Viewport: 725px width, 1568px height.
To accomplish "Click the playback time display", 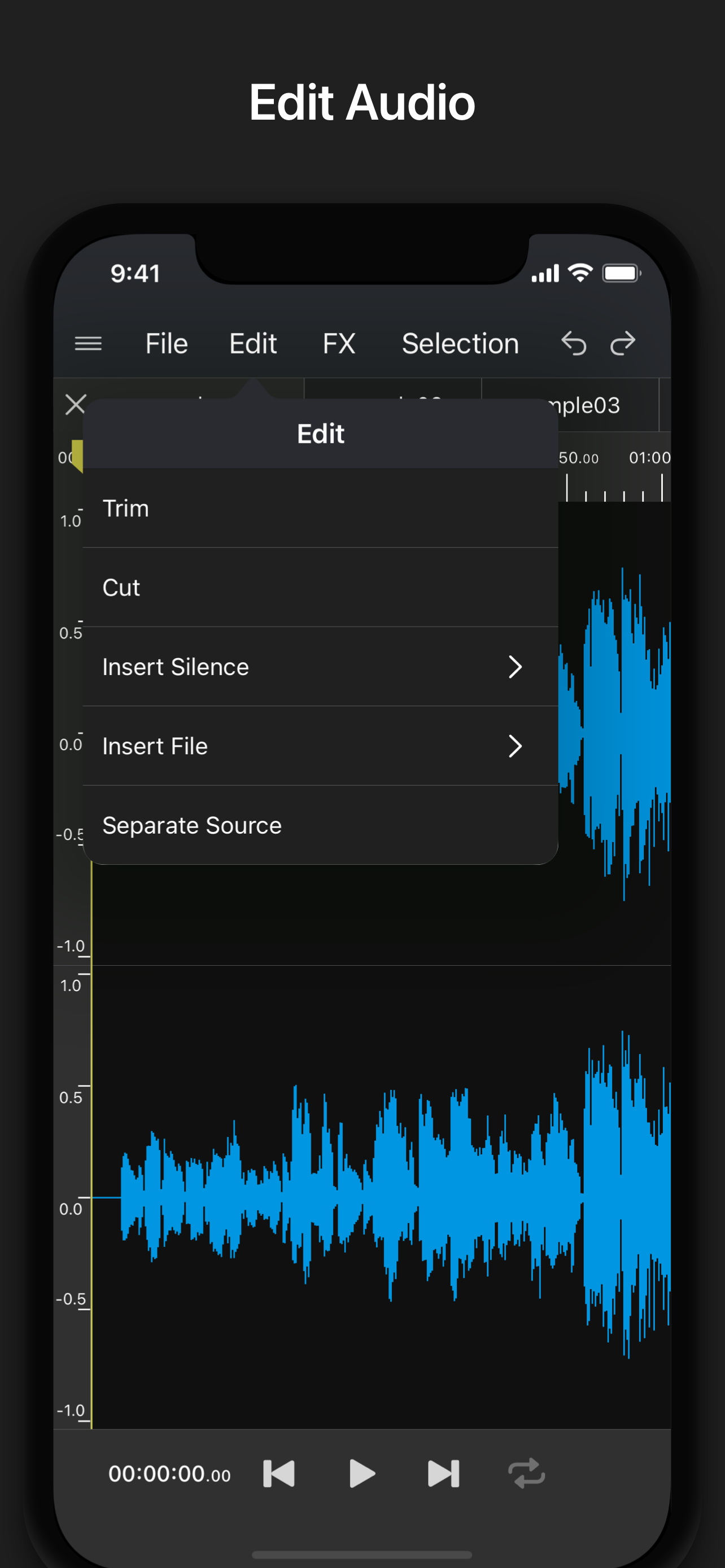I will (169, 1474).
